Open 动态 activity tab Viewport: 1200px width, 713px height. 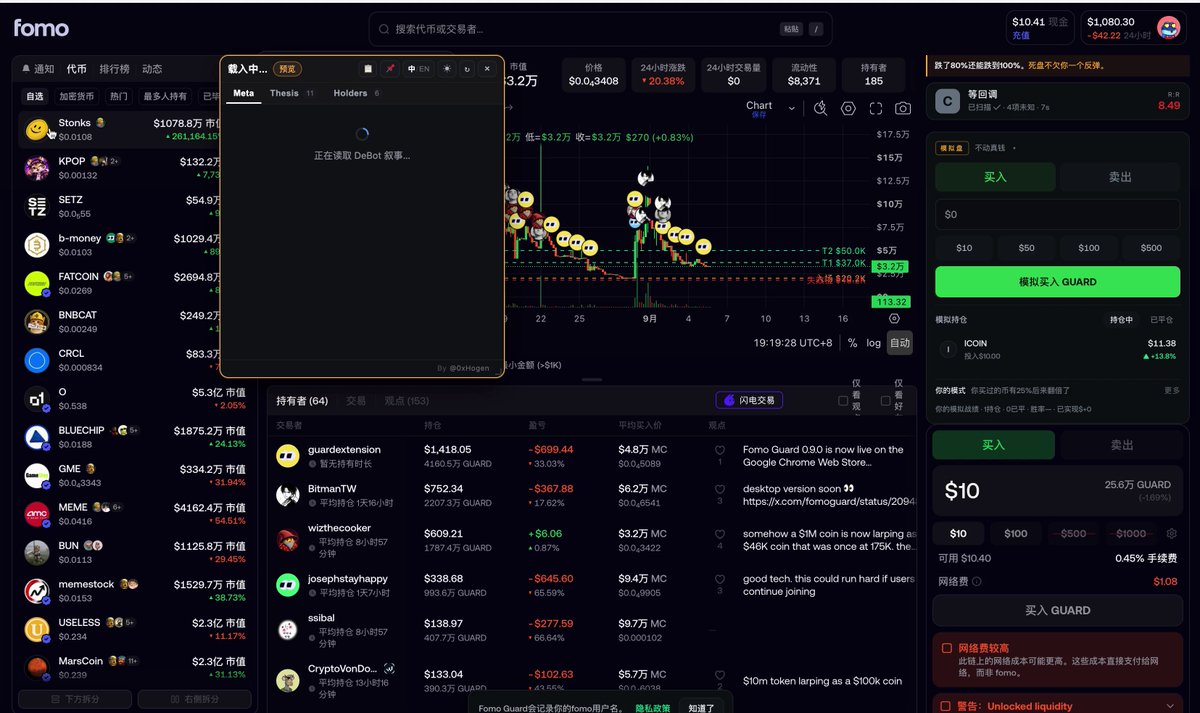[x=152, y=69]
